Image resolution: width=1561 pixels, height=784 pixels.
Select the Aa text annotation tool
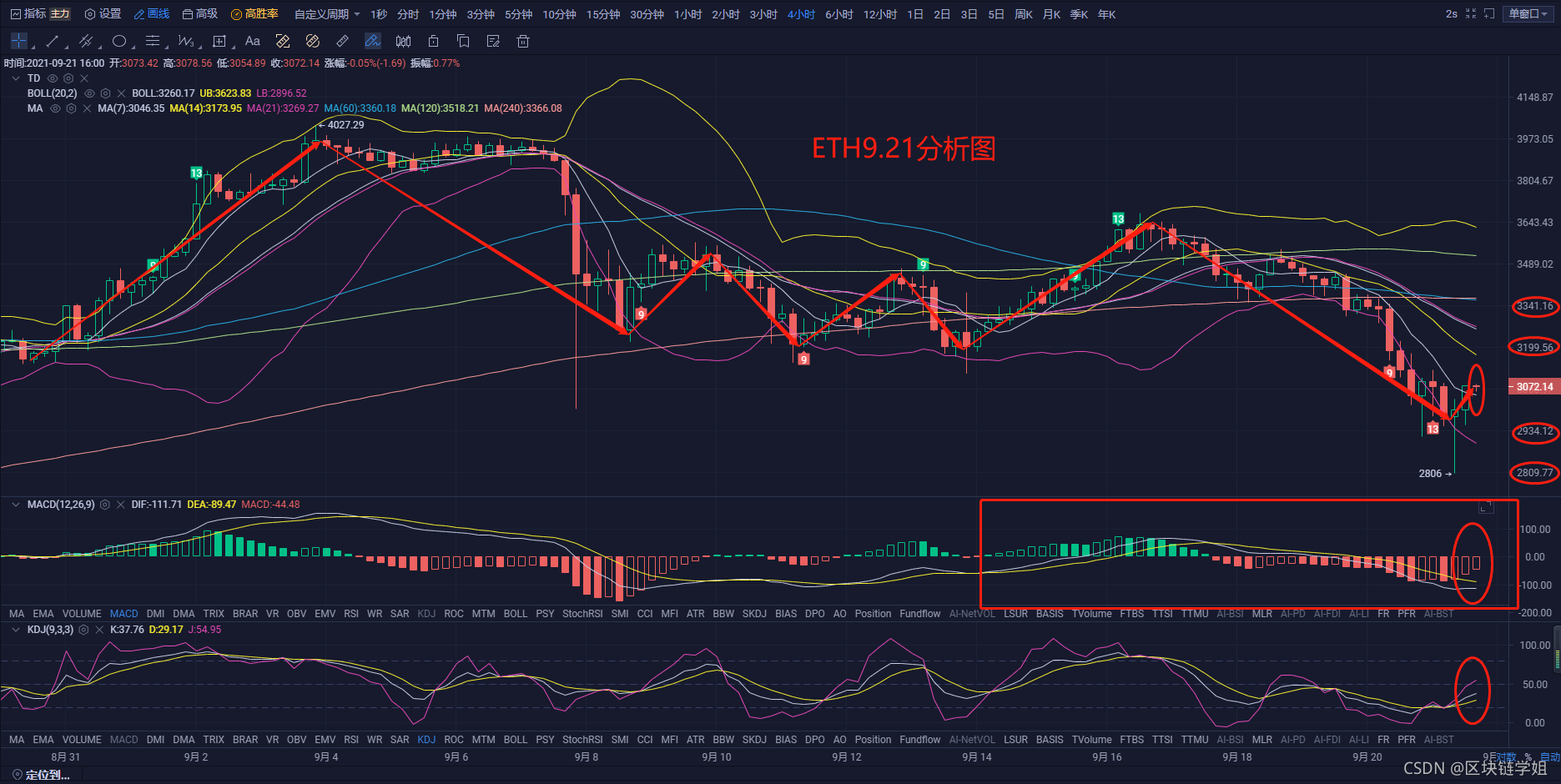click(x=253, y=41)
